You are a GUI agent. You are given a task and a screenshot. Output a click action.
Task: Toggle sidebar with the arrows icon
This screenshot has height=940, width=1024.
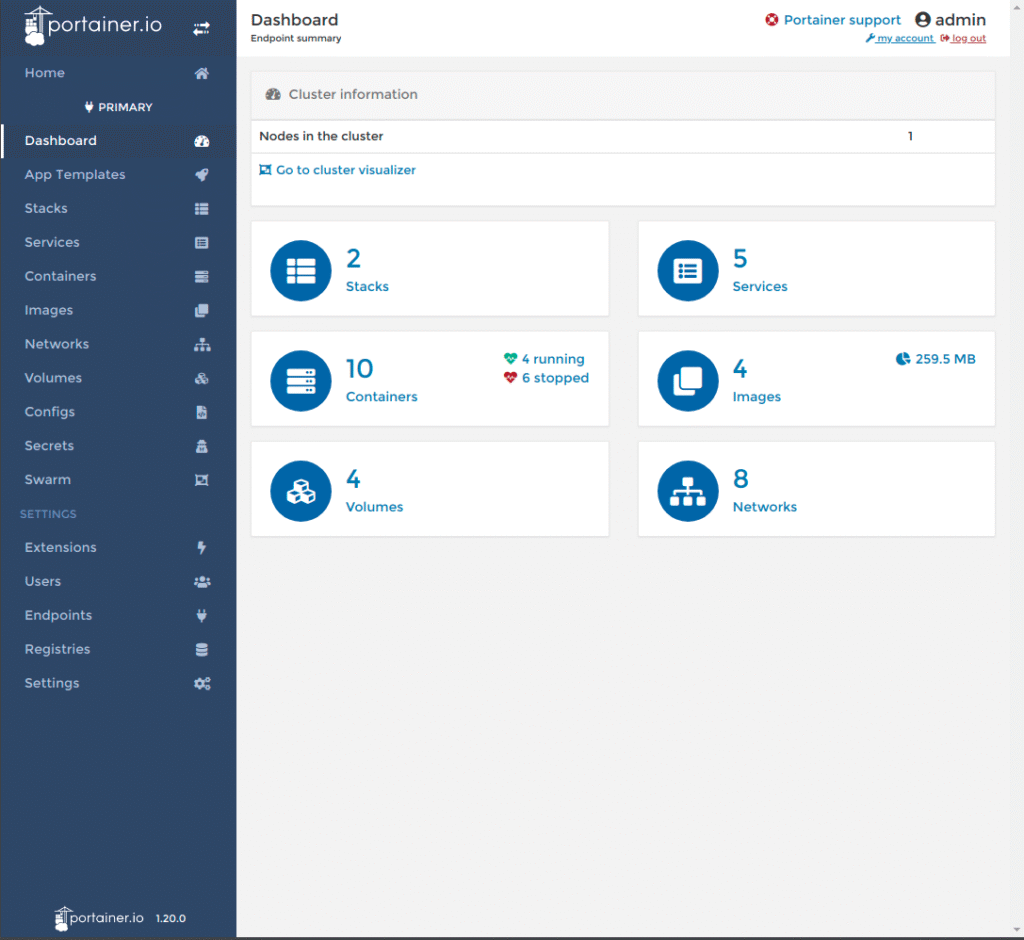201,28
